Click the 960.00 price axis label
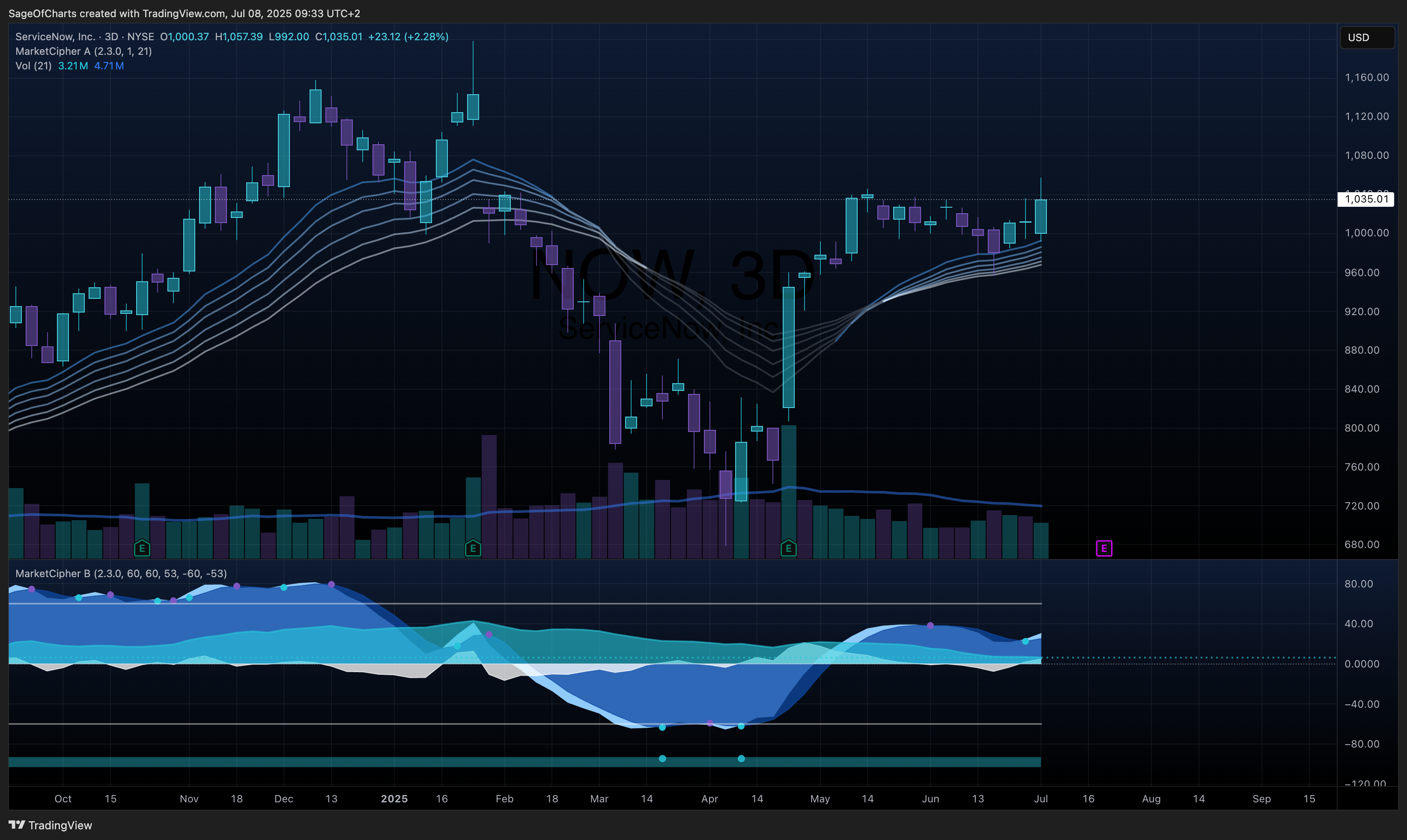This screenshot has height=840, width=1407. tap(1362, 272)
